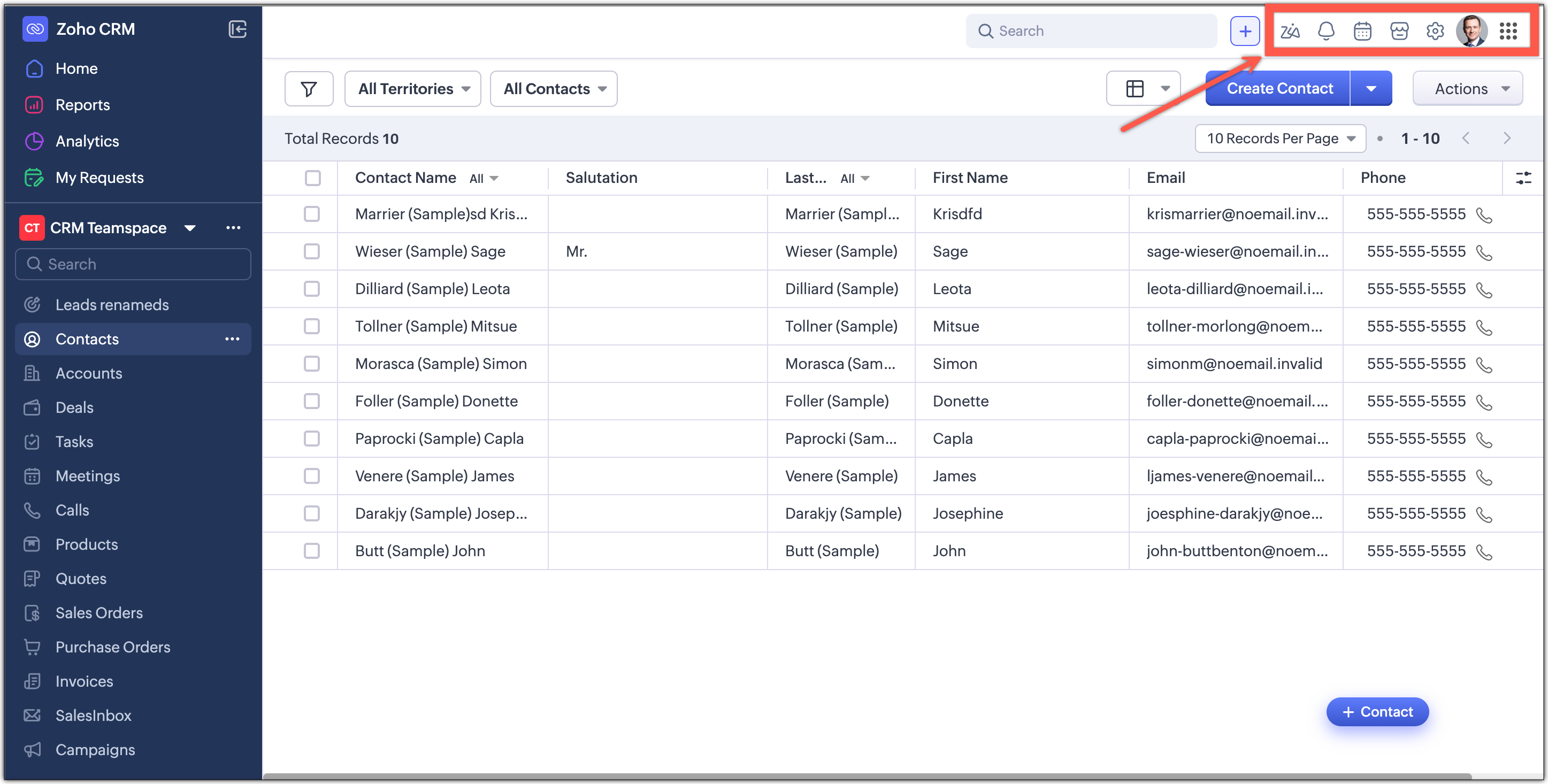This screenshot has width=1548, height=784.
Task: Open the 10 Records Per Page dropdown
Action: click(1280, 139)
